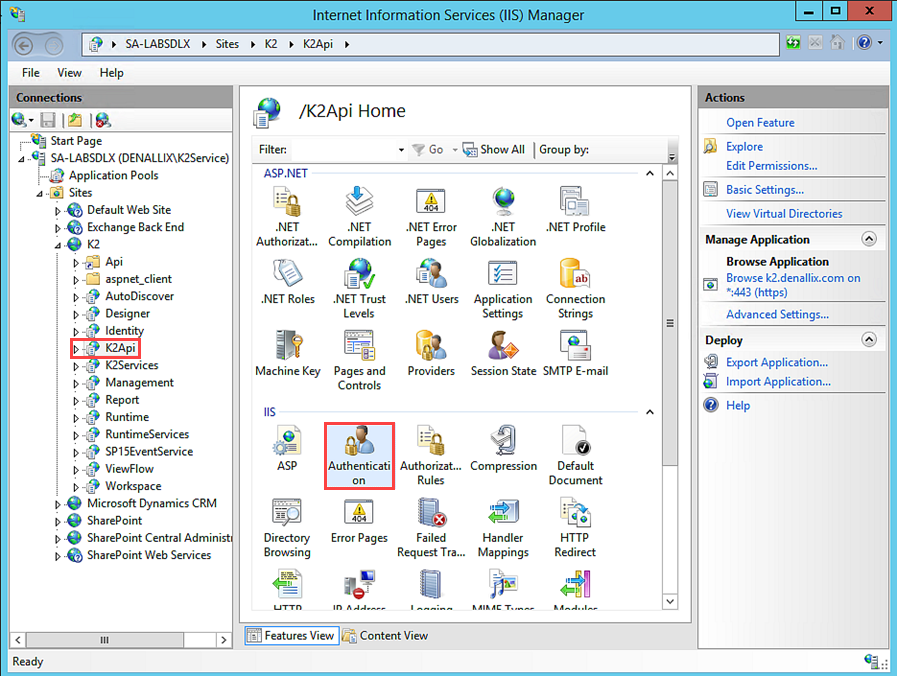Open Failed Request Tracing Rules feature
Image resolution: width=897 pixels, height=676 pixels.
tap(431, 527)
